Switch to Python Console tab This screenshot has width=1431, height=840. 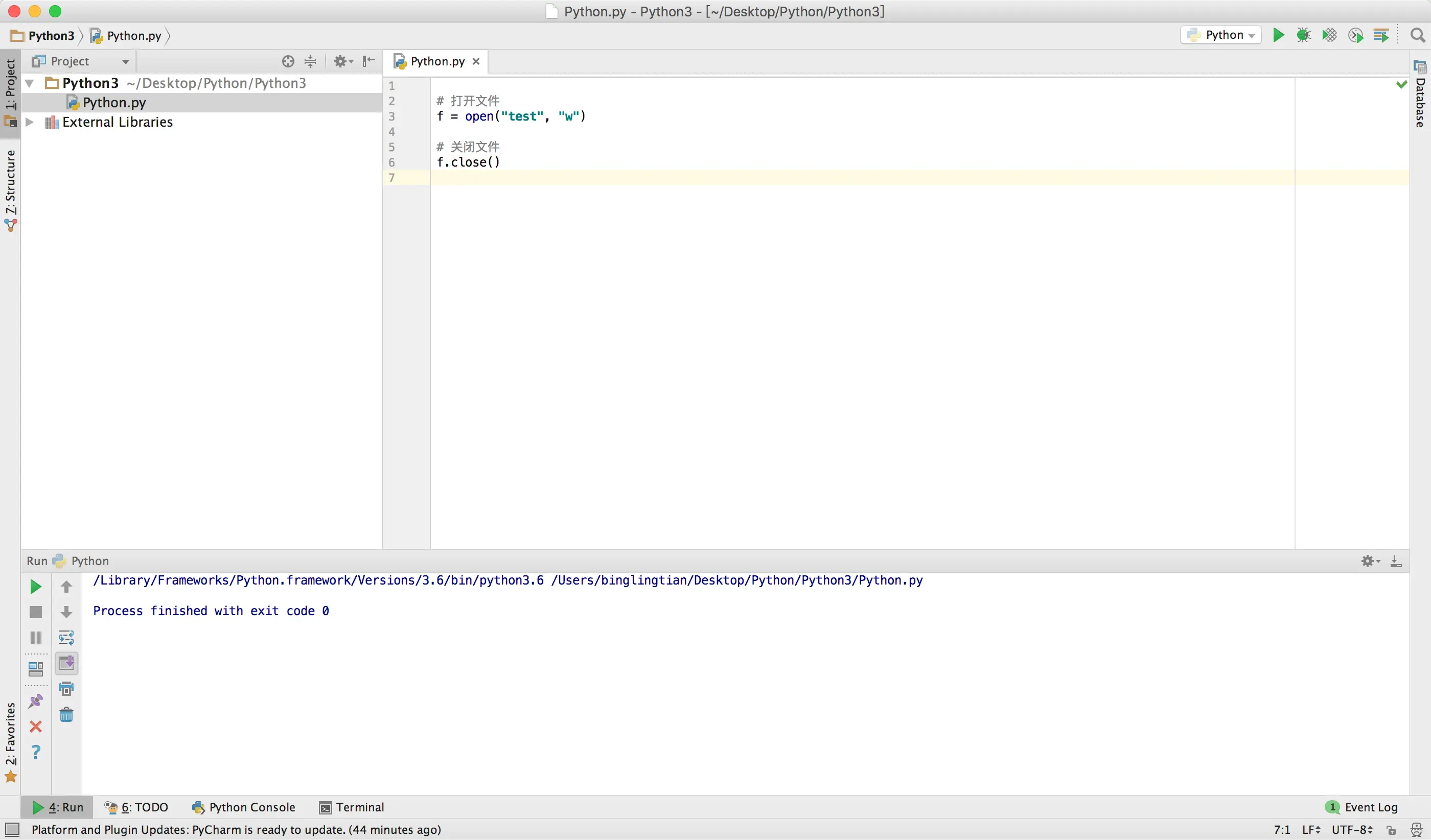click(244, 807)
